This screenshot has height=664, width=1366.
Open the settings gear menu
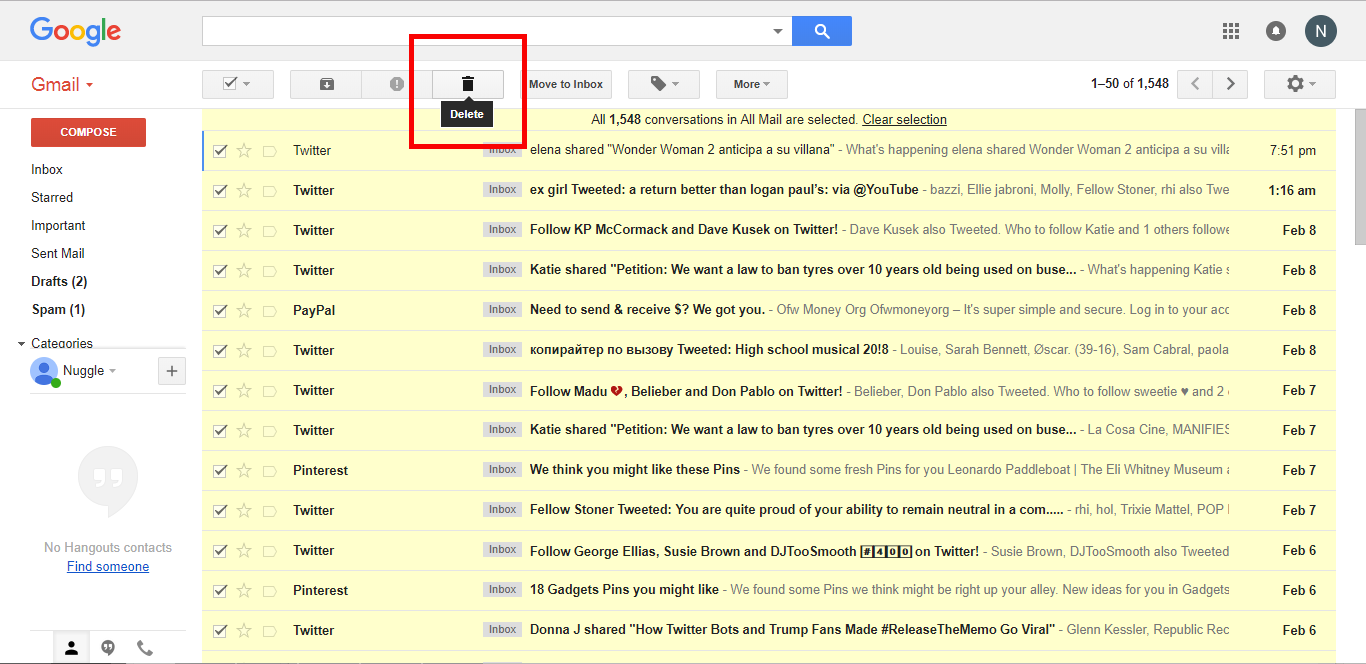pyautogui.click(x=1299, y=84)
